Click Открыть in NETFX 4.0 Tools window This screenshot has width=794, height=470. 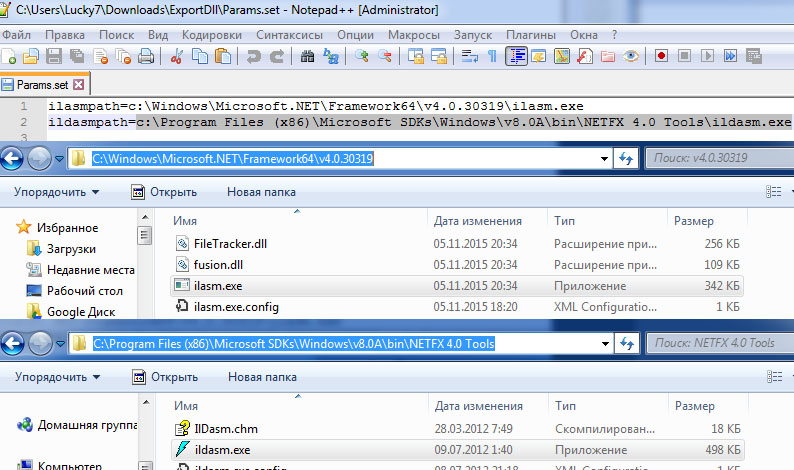point(165,377)
